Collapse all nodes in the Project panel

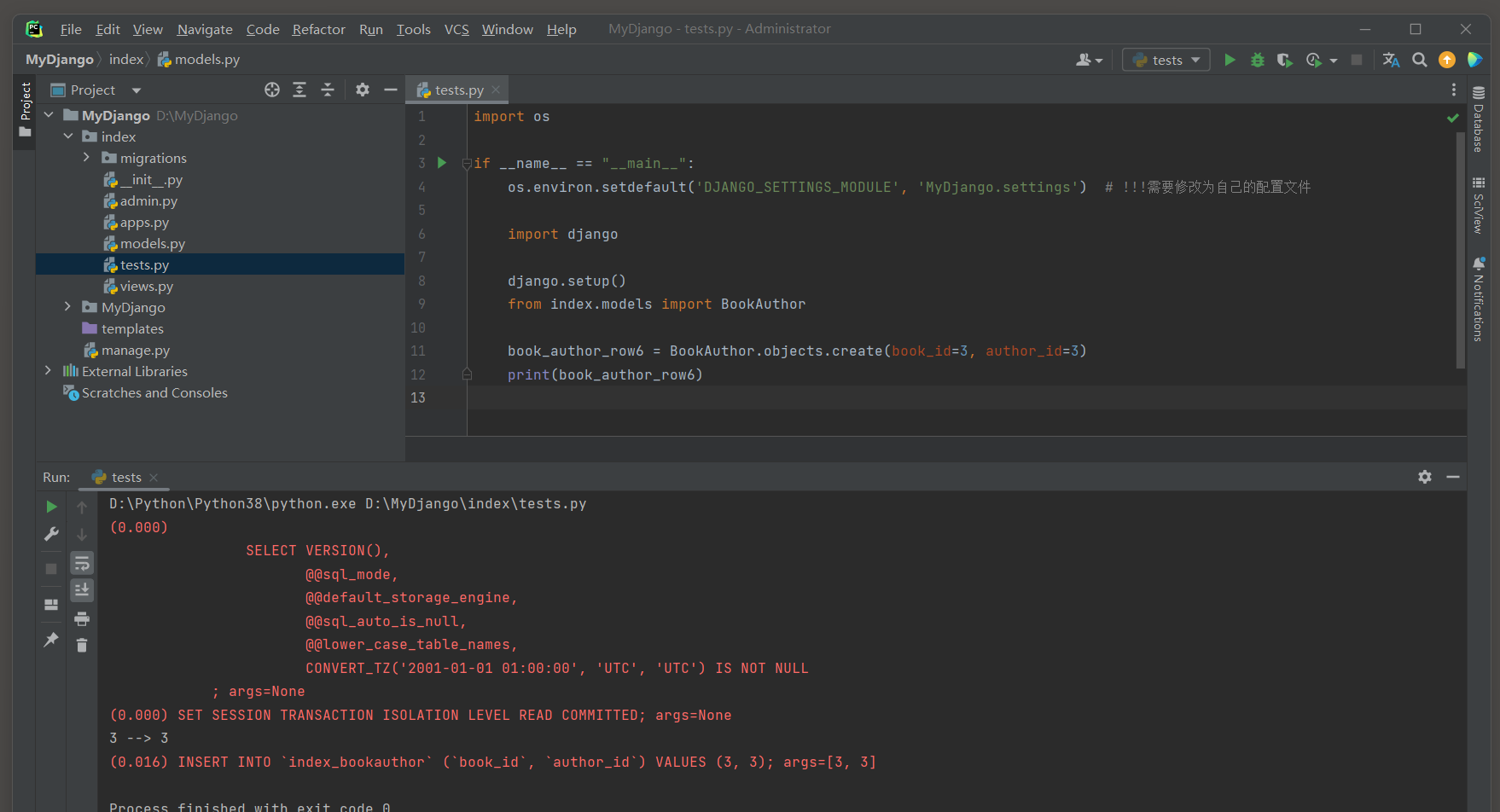click(328, 90)
